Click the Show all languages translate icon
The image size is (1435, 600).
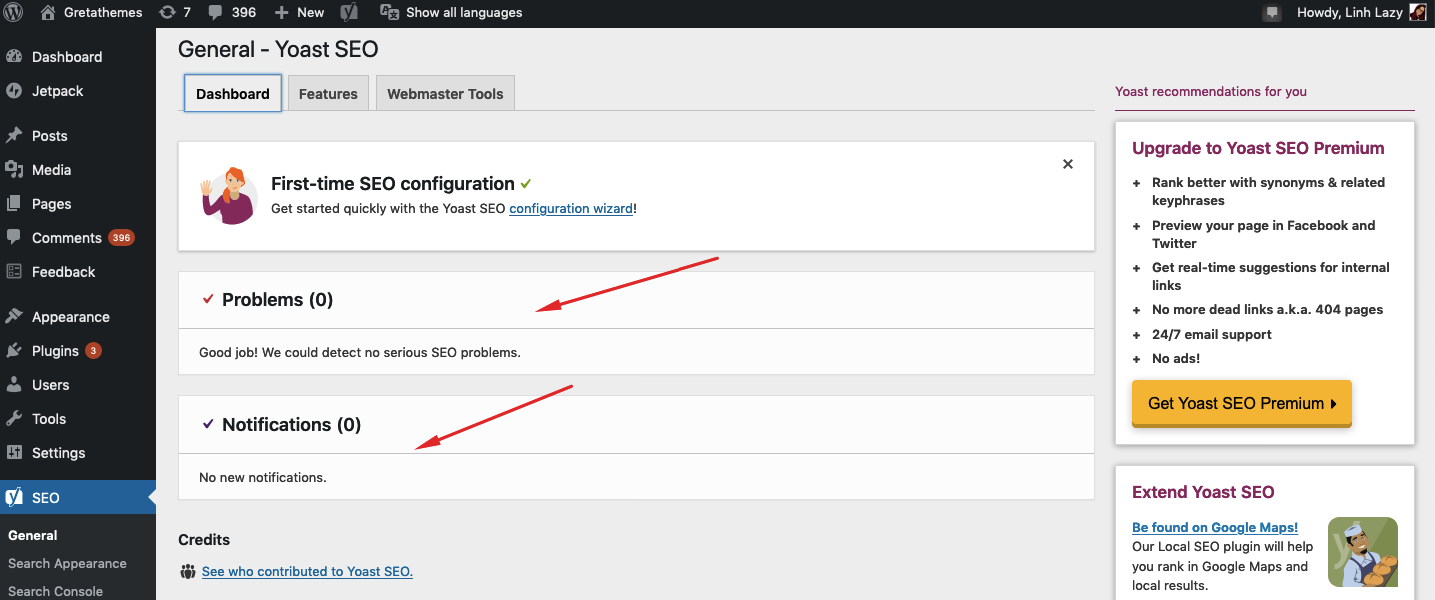[390, 13]
